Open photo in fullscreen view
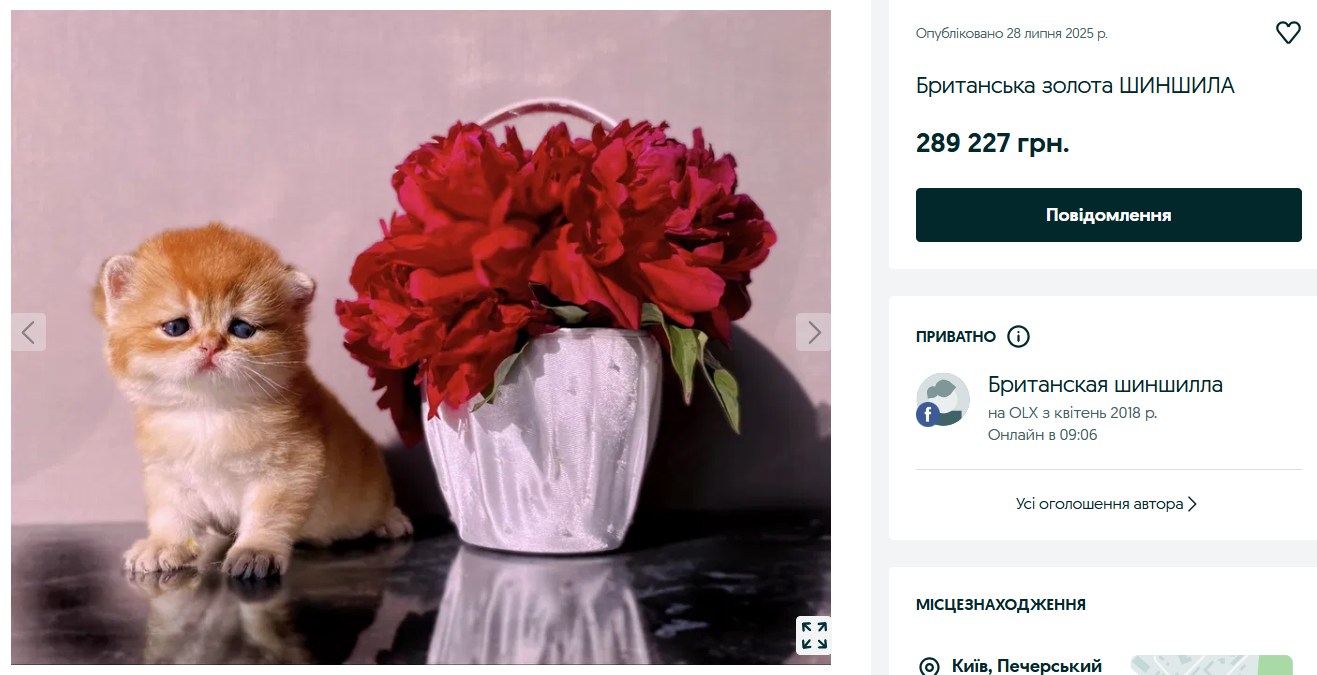Viewport: 1317px width, 675px height. pos(814,635)
